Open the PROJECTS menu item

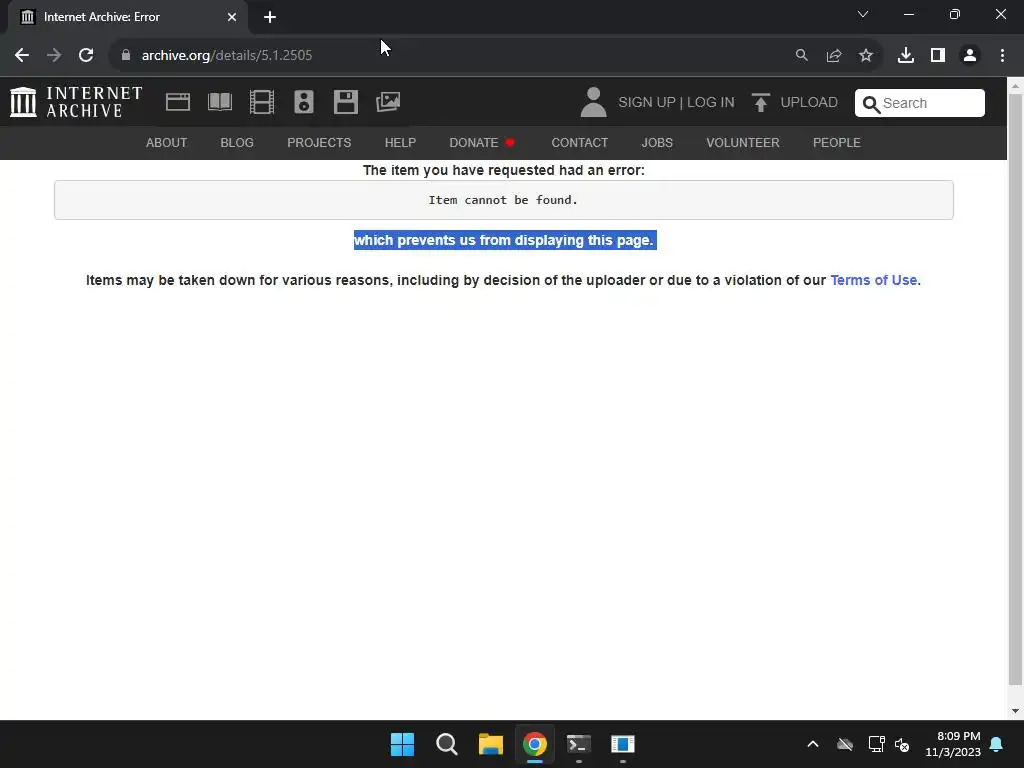pyautogui.click(x=319, y=142)
